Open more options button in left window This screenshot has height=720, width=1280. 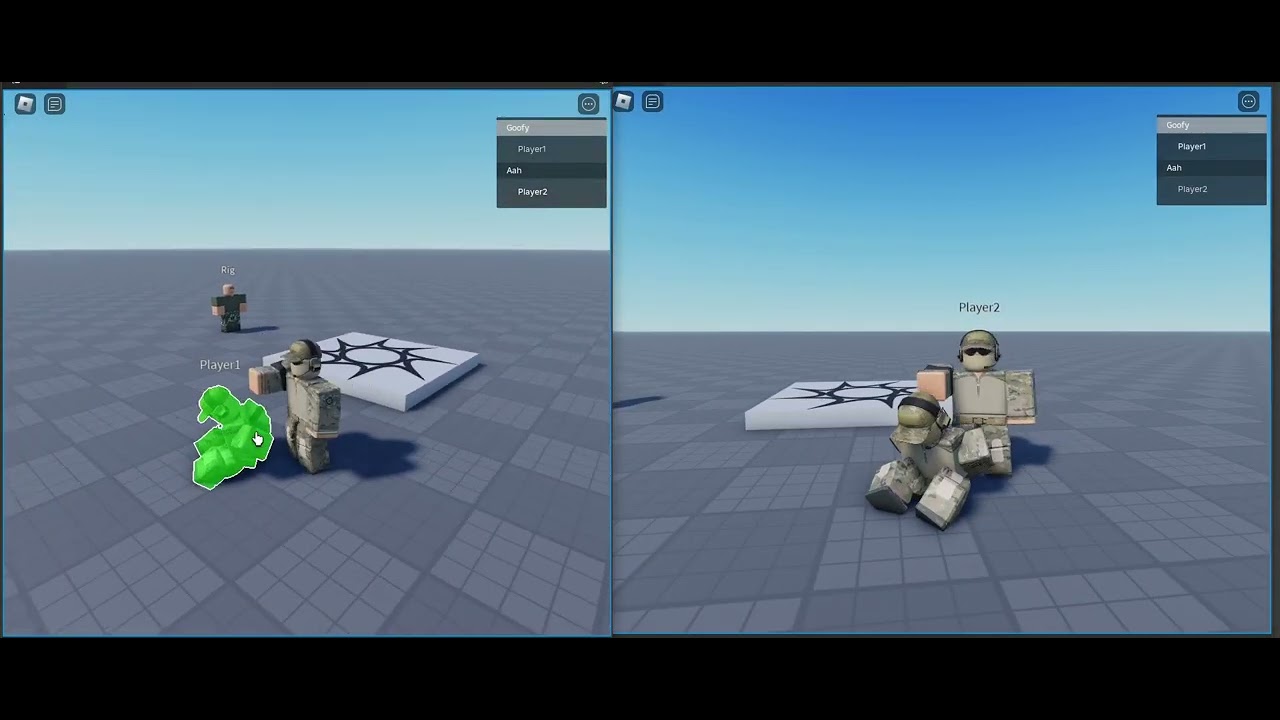589,104
